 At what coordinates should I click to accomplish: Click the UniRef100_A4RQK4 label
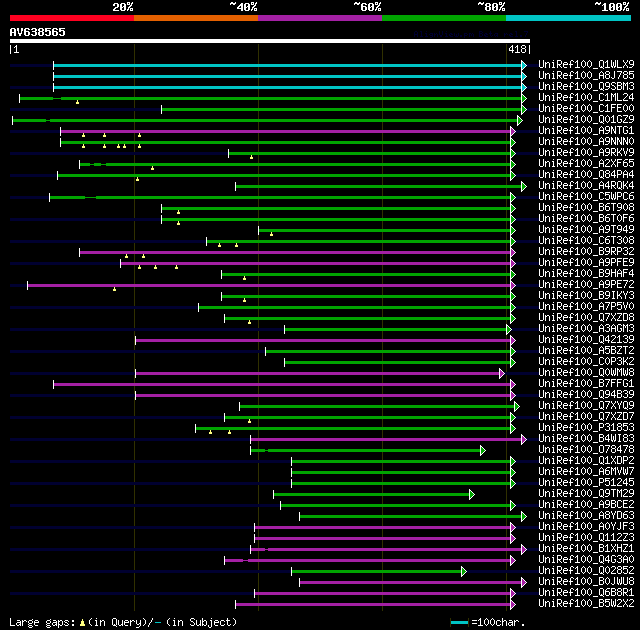[x=586, y=186]
